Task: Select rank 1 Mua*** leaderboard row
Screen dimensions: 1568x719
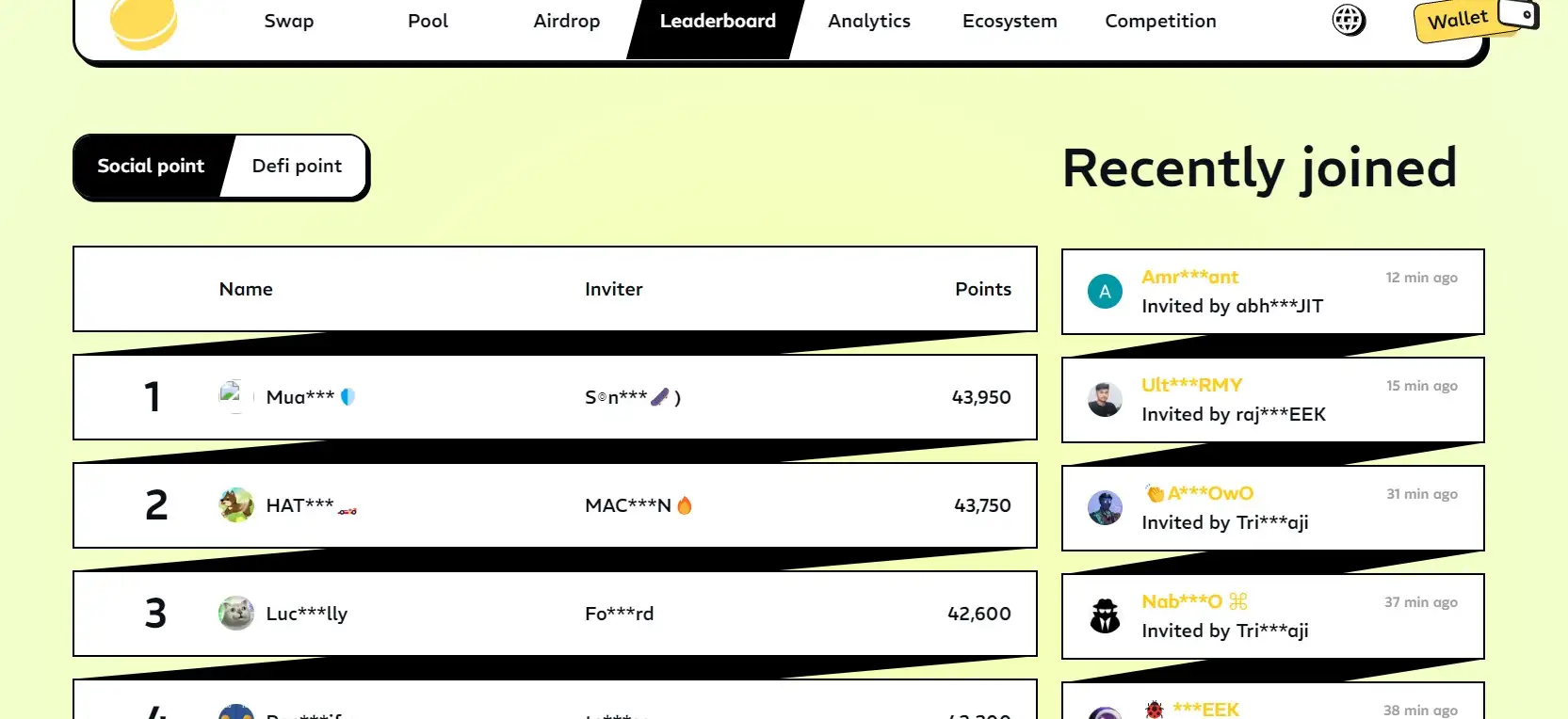Action: tap(555, 397)
